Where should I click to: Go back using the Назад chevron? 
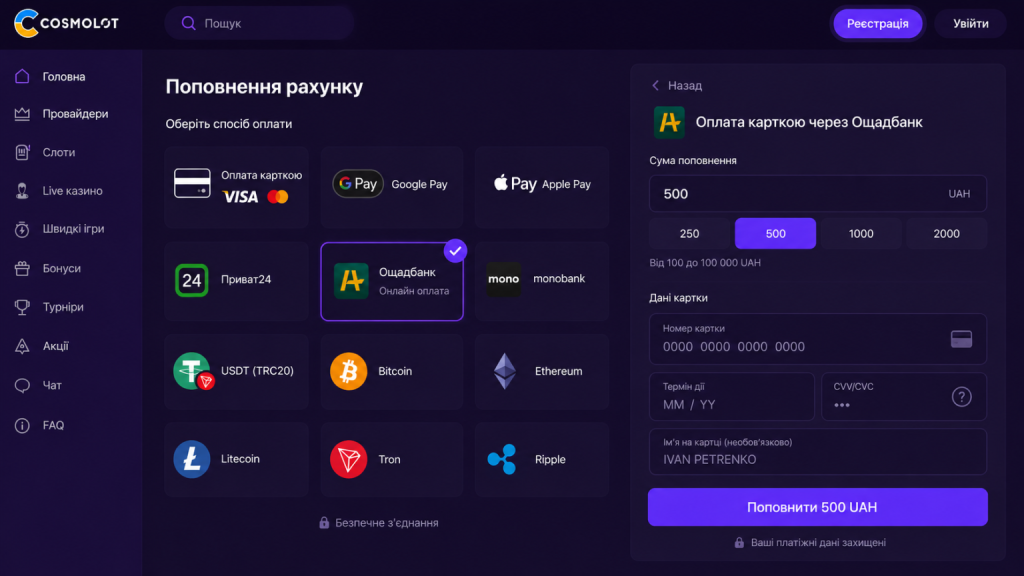(656, 86)
